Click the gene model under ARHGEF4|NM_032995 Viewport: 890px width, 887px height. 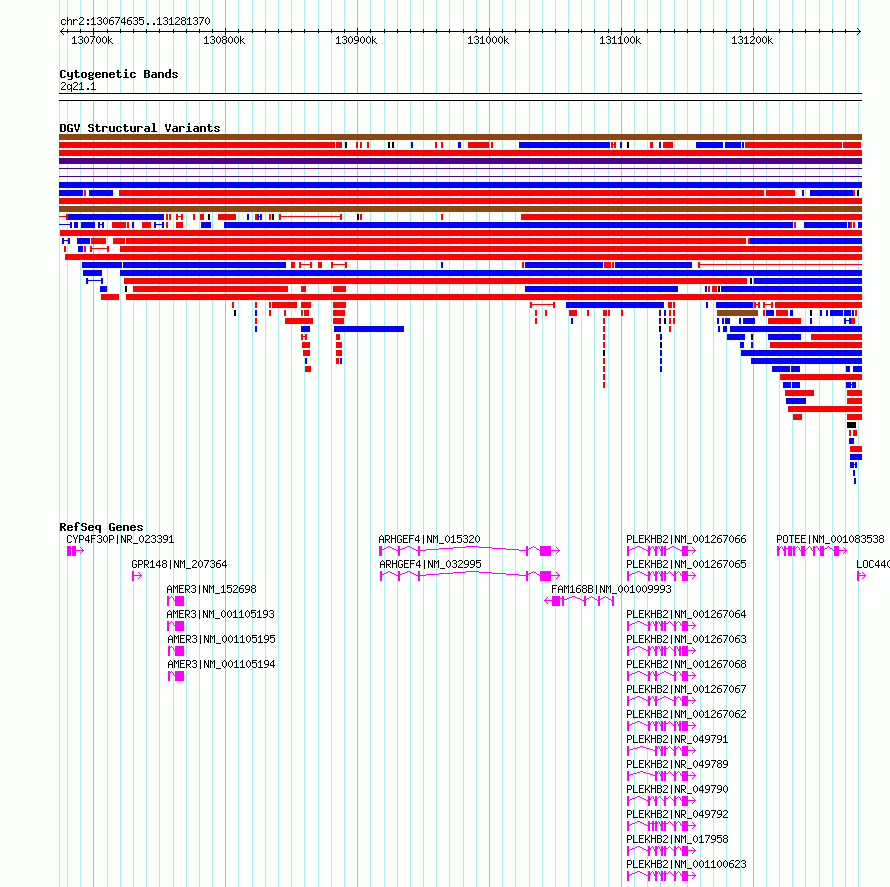click(470, 575)
